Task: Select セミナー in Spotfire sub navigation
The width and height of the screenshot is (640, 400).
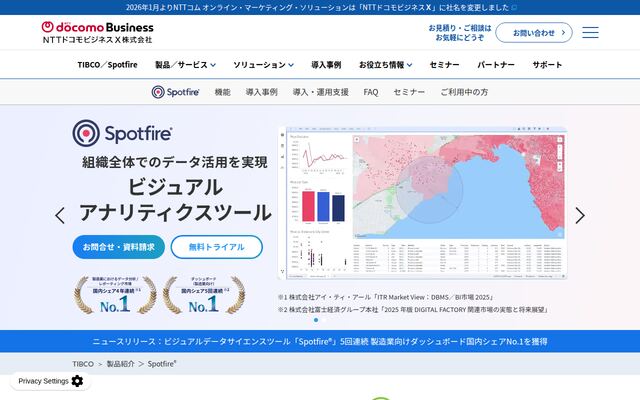Action: (409, 92)
